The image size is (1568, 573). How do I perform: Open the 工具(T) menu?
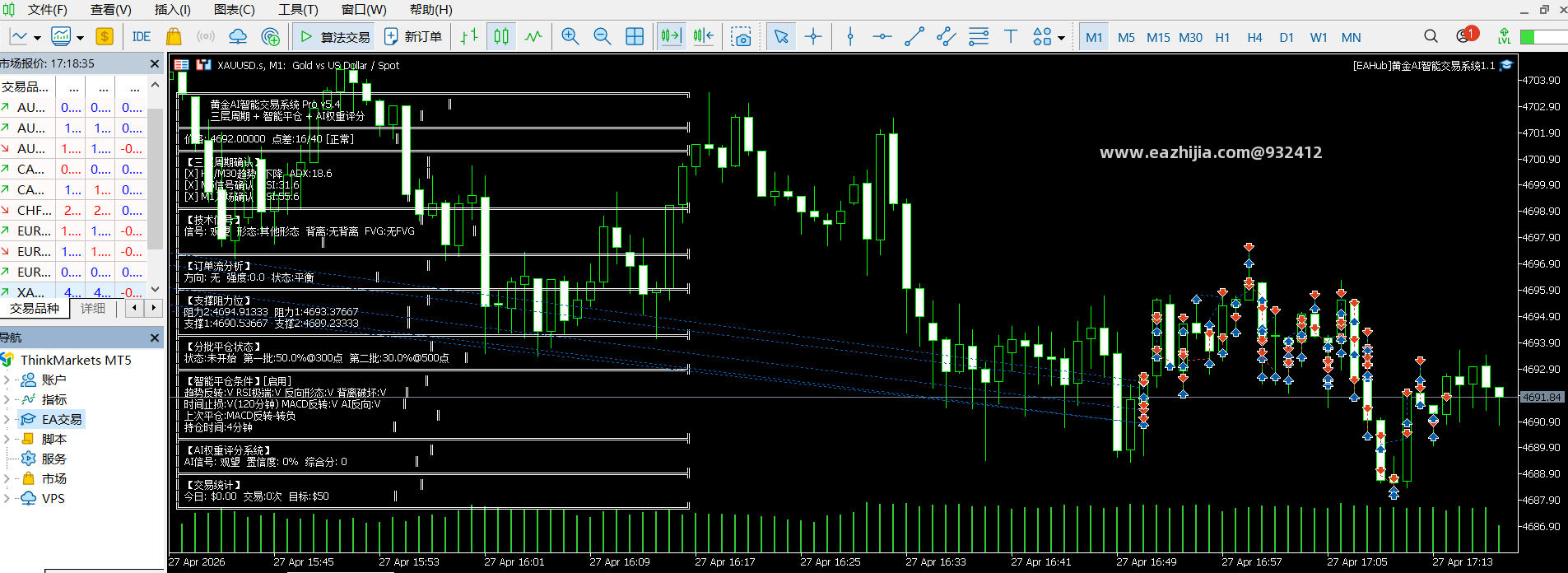298,10
